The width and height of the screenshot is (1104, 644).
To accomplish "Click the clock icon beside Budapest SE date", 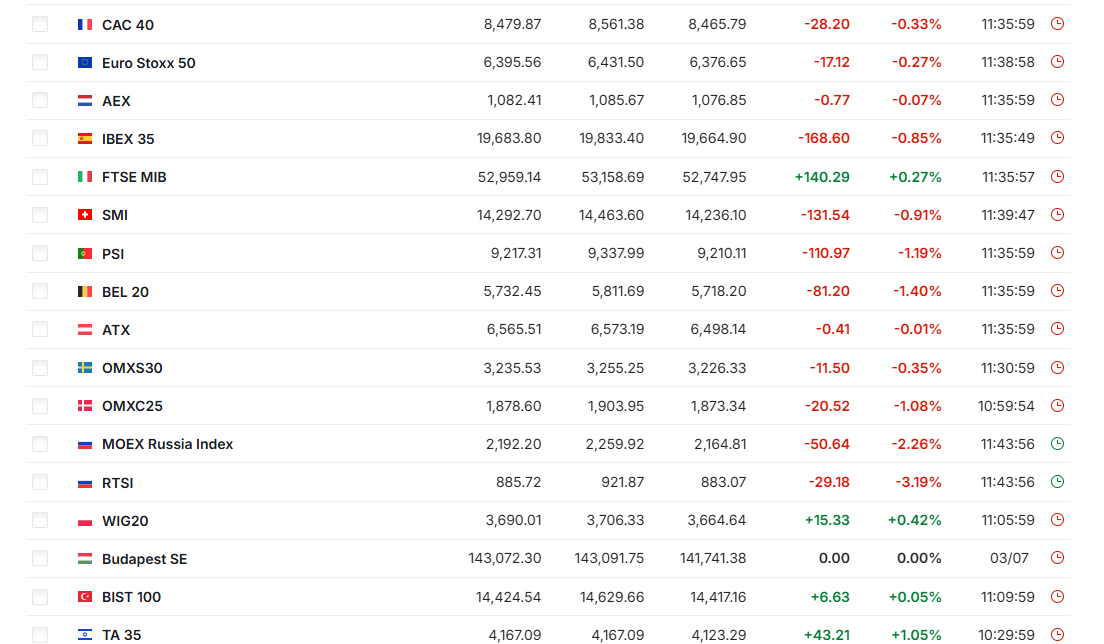I will pyautogui.click(x=1057, y=558).
